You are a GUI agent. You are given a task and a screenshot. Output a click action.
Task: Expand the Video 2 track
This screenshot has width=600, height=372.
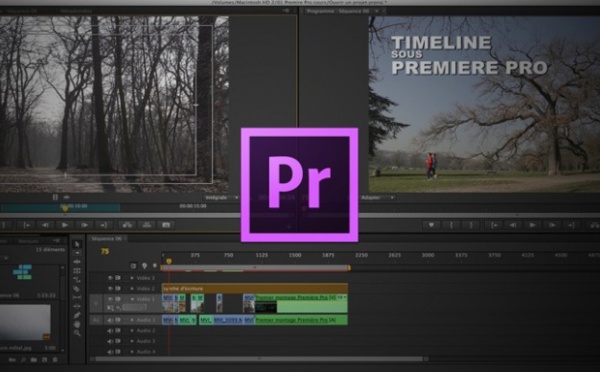132,289
